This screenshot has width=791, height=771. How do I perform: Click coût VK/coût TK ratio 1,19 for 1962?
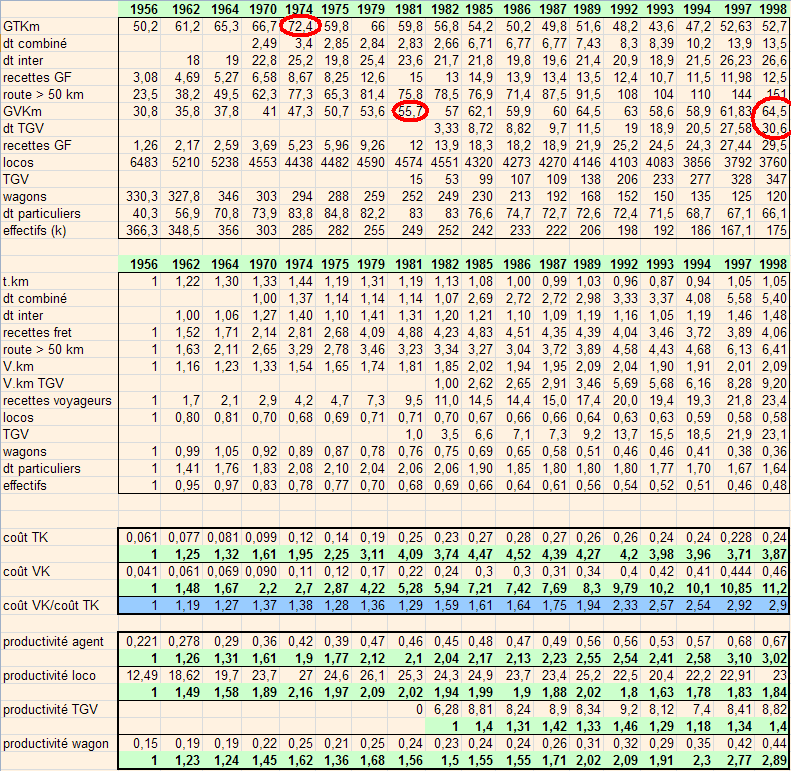click(188, 605)
